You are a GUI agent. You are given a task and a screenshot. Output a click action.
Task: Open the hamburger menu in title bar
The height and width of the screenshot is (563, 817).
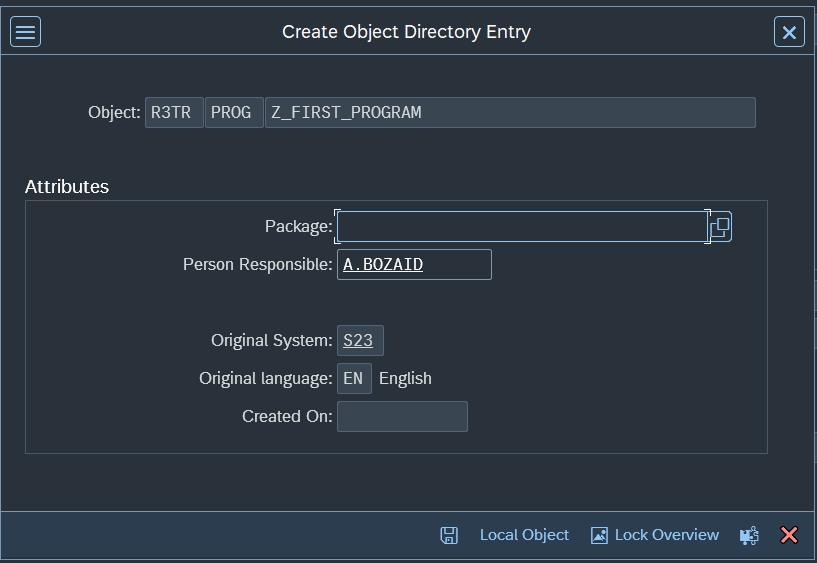coord(25,32)
